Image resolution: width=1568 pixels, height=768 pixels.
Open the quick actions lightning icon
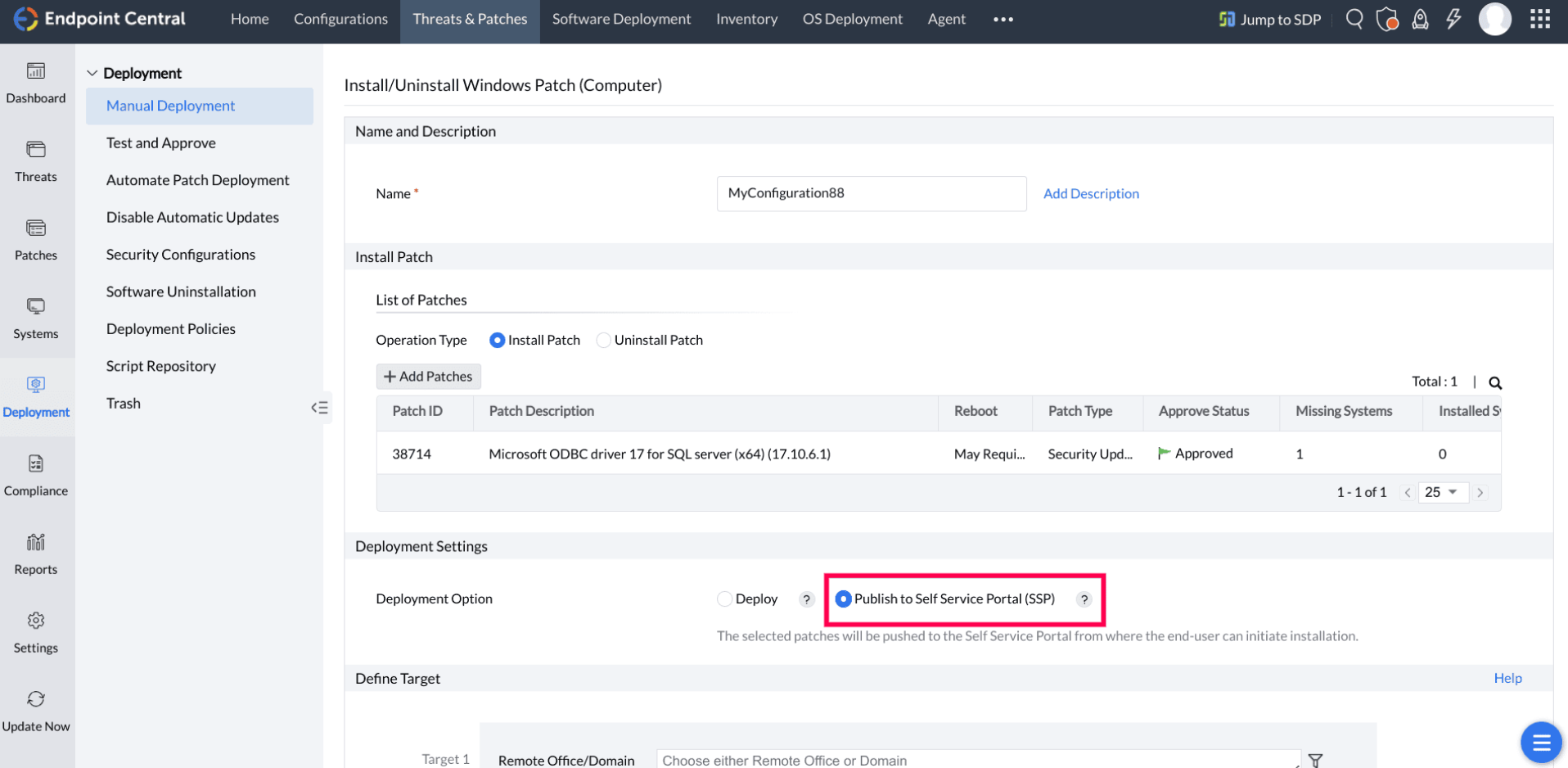coord(1453,19)
